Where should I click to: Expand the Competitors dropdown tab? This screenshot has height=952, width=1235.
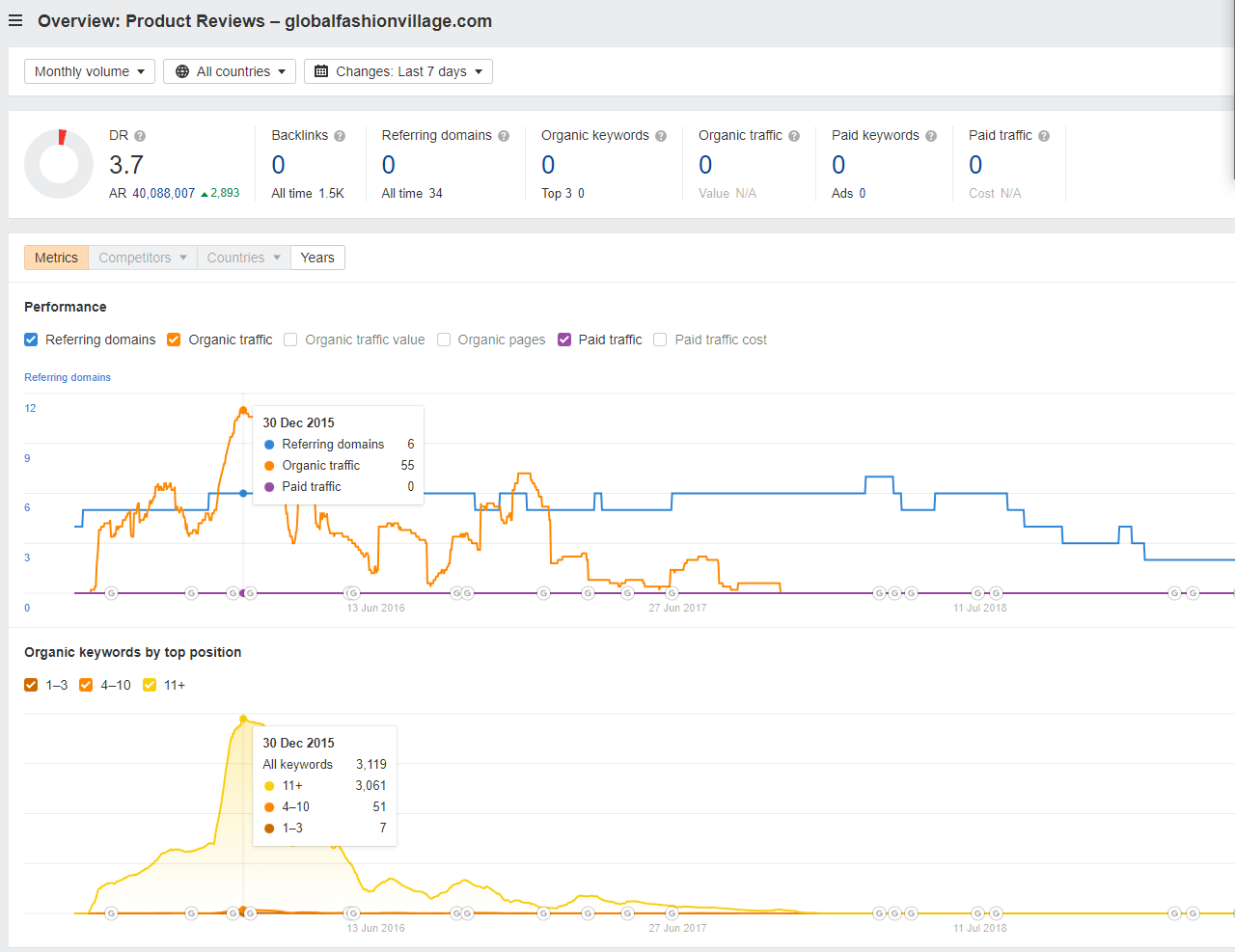tap(143, 258)
